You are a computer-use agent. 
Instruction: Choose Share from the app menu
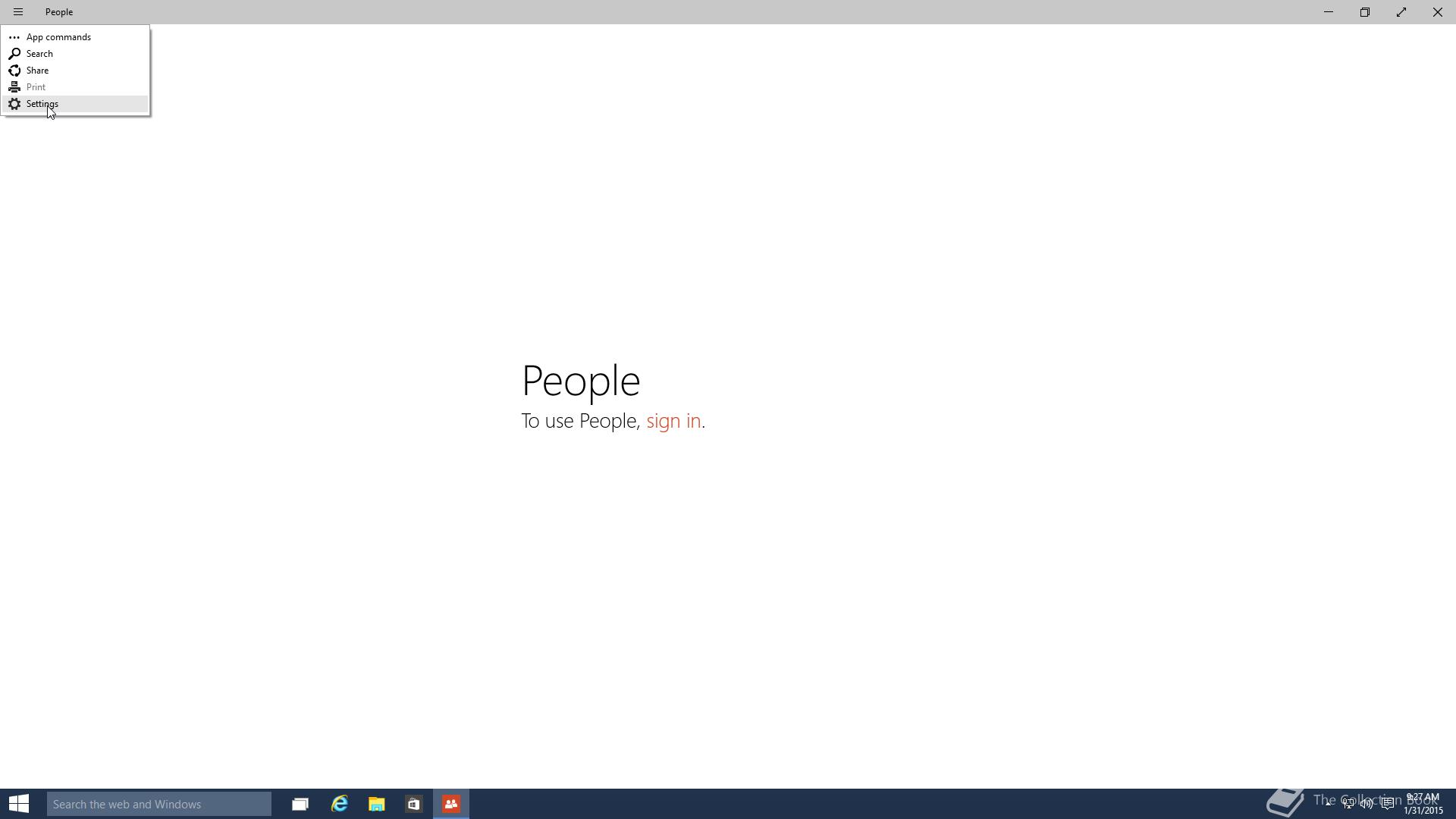click(75, 71)
